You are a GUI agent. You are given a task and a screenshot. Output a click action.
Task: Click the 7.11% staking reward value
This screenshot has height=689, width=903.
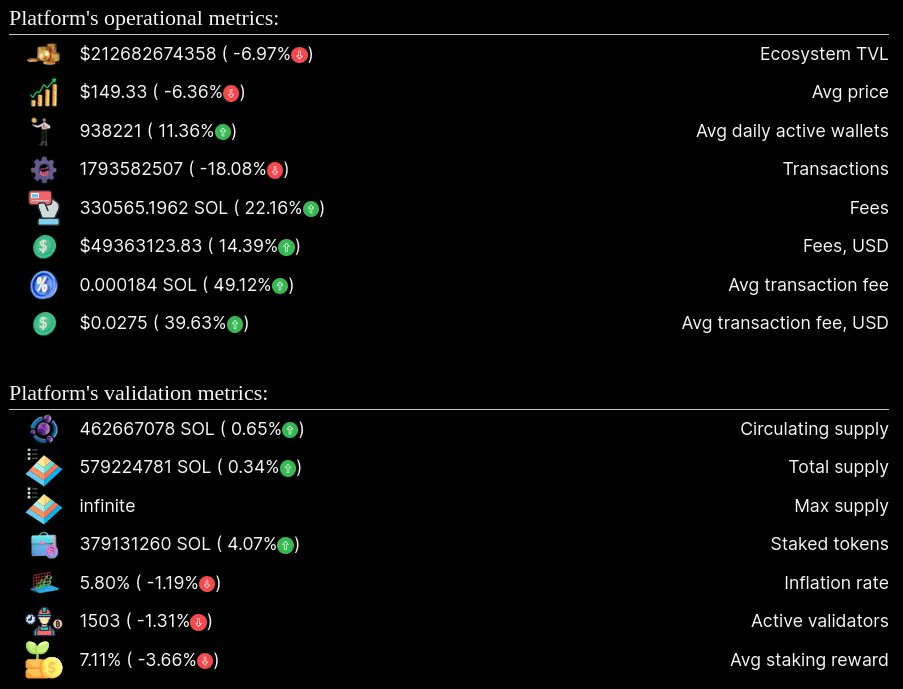pos(100,660)
